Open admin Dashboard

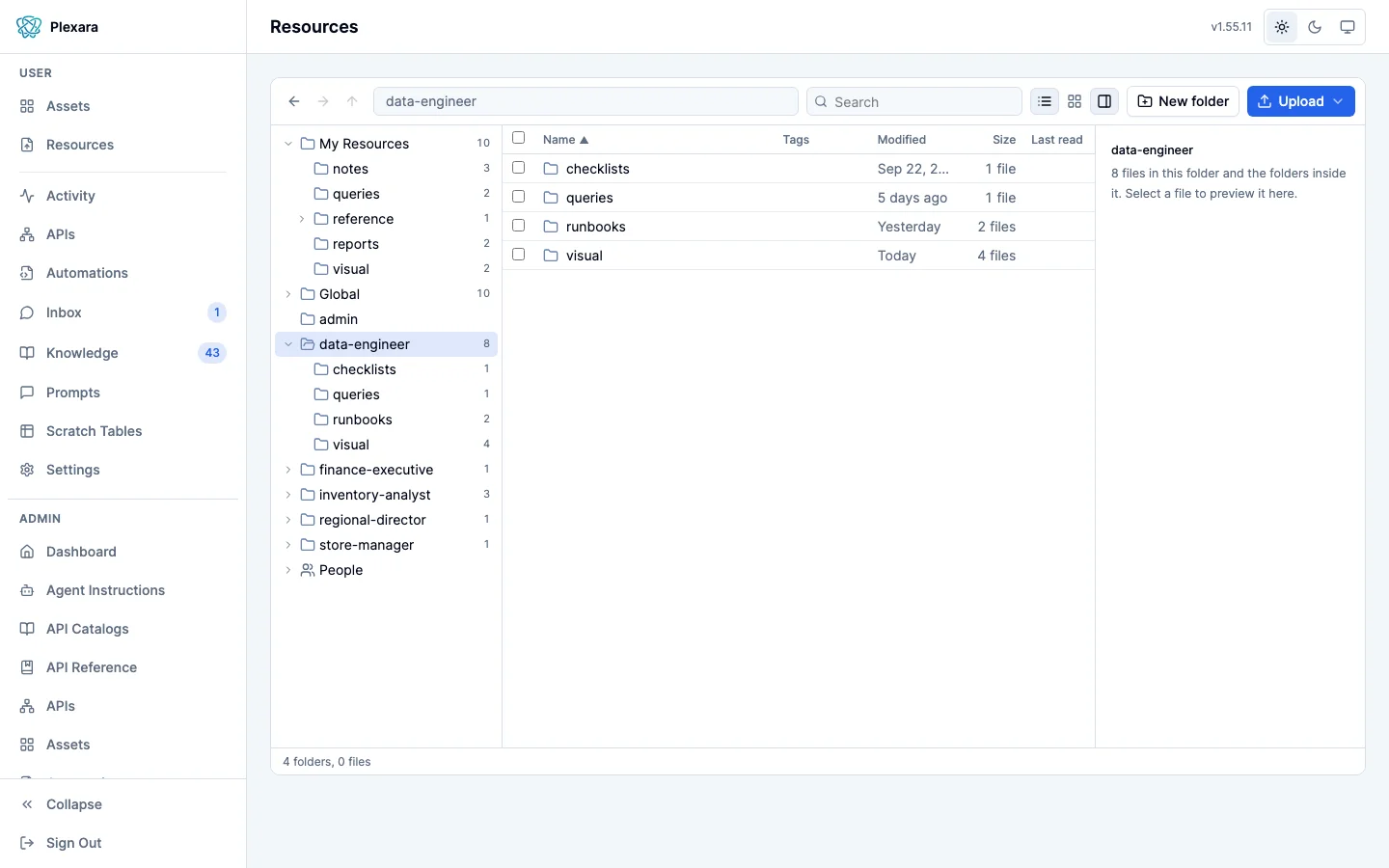[x=123, y=552]
